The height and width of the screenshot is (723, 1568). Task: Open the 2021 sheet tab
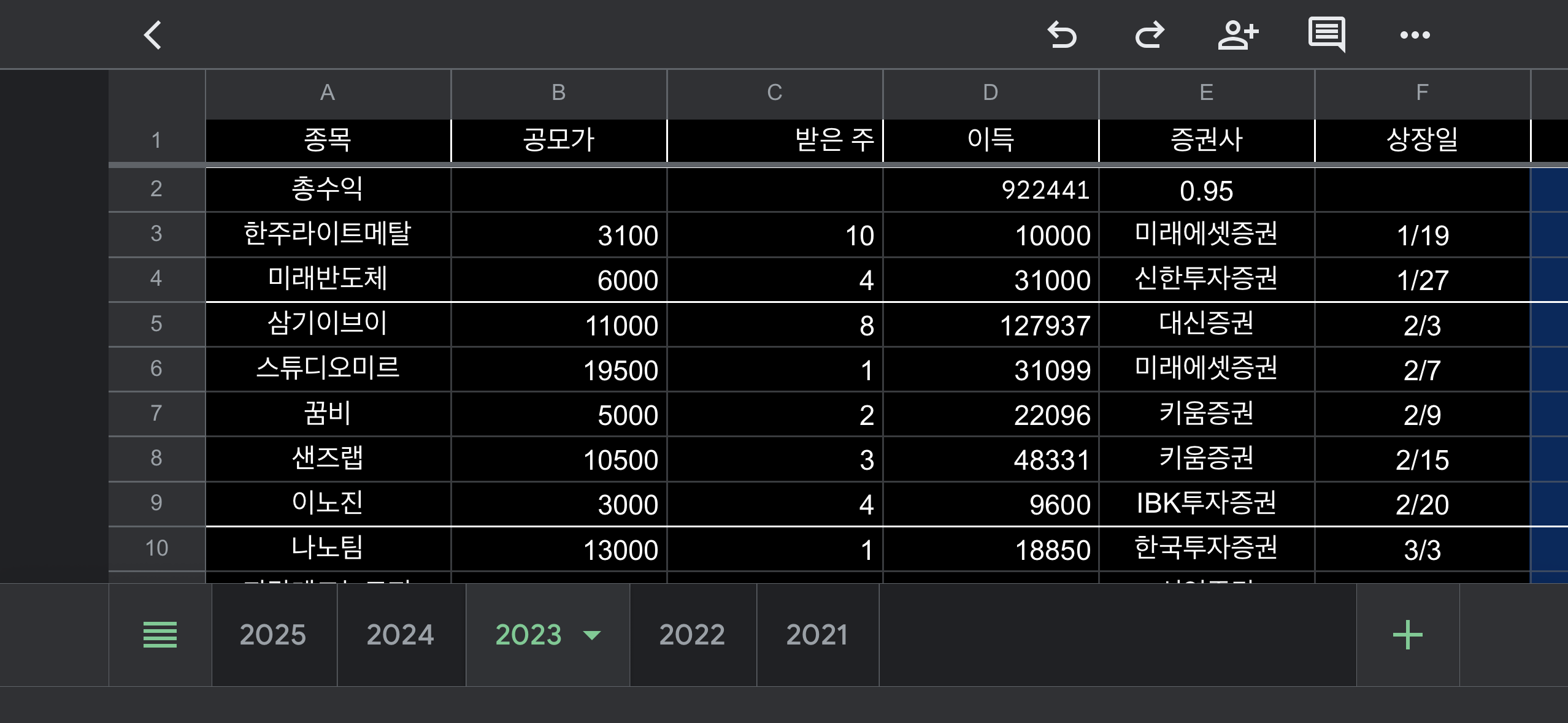point(817,635)
